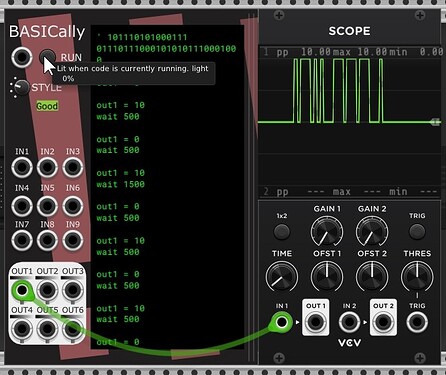Click the Scope IN 1 jack

282,322
